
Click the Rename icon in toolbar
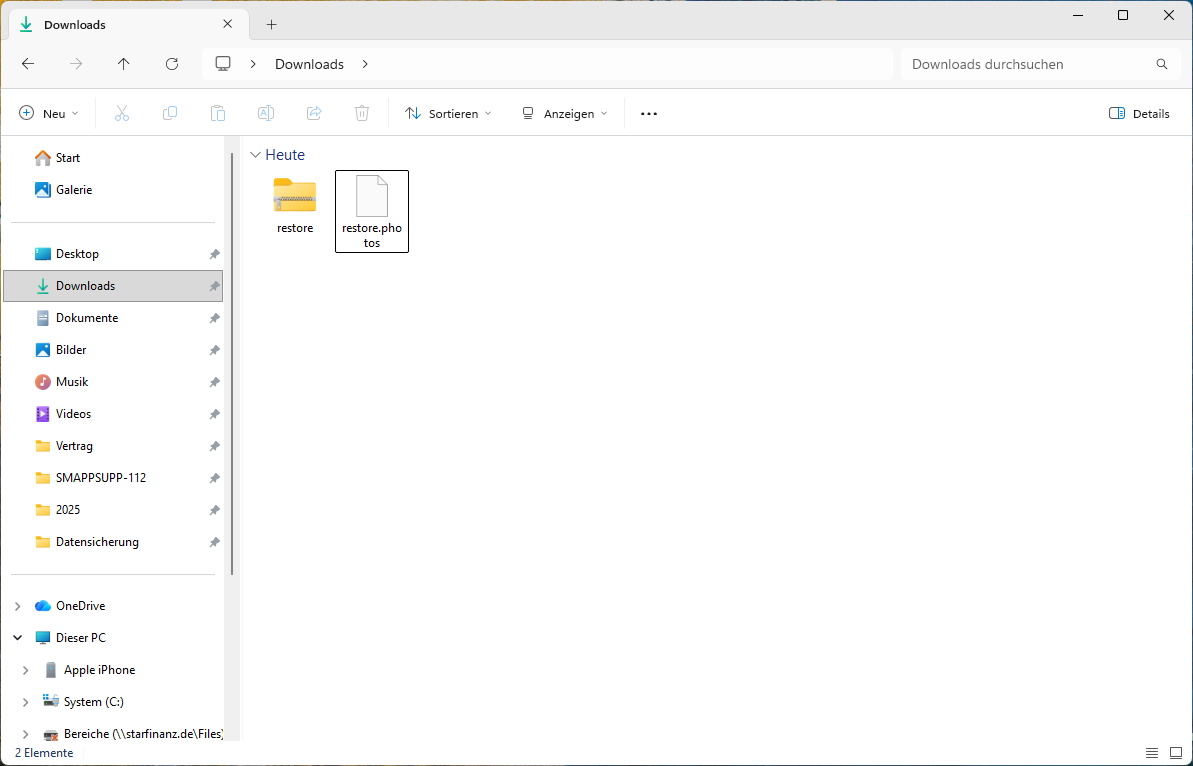pyautogui.click(x=266, y=113)
